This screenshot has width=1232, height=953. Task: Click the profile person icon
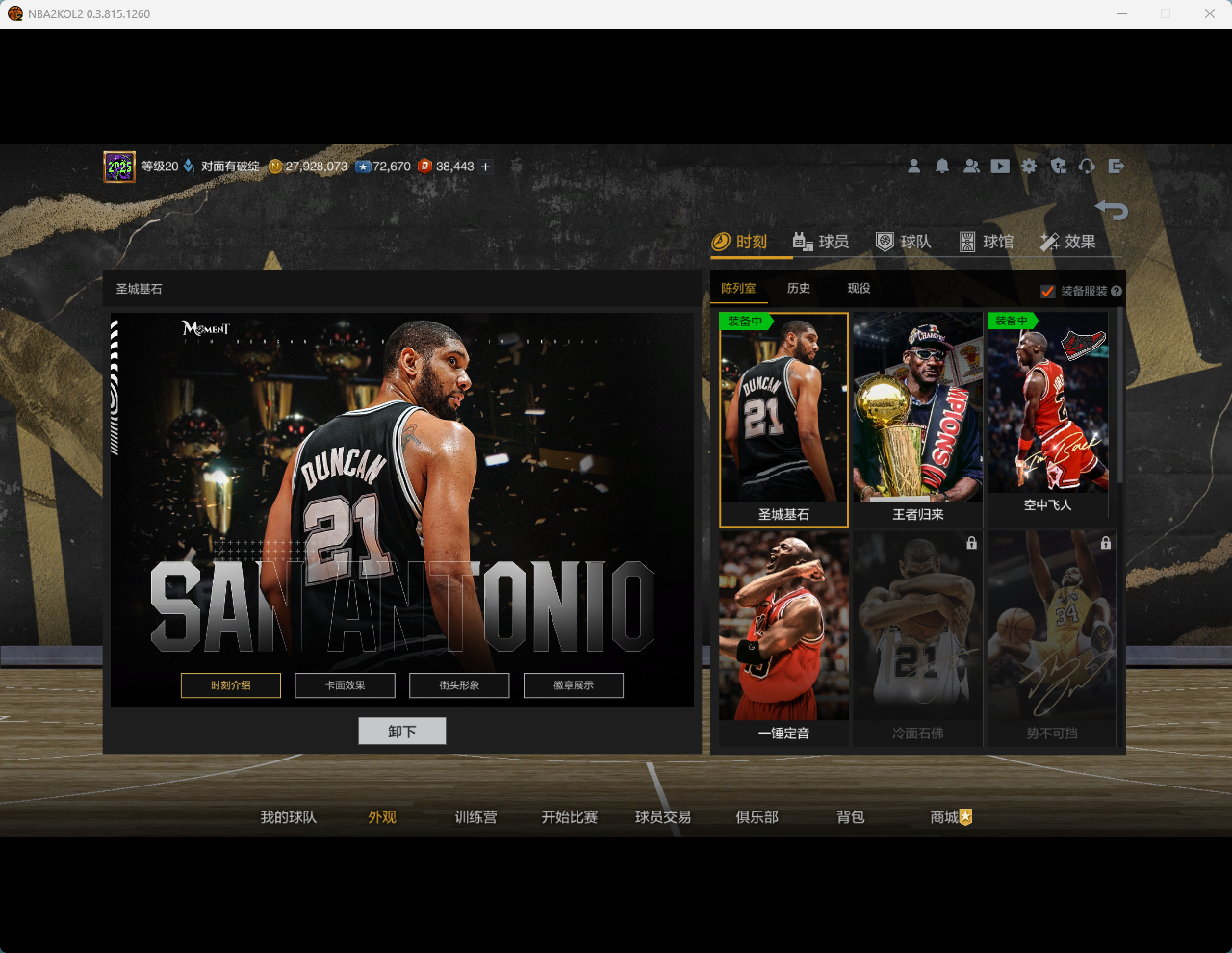913,167
